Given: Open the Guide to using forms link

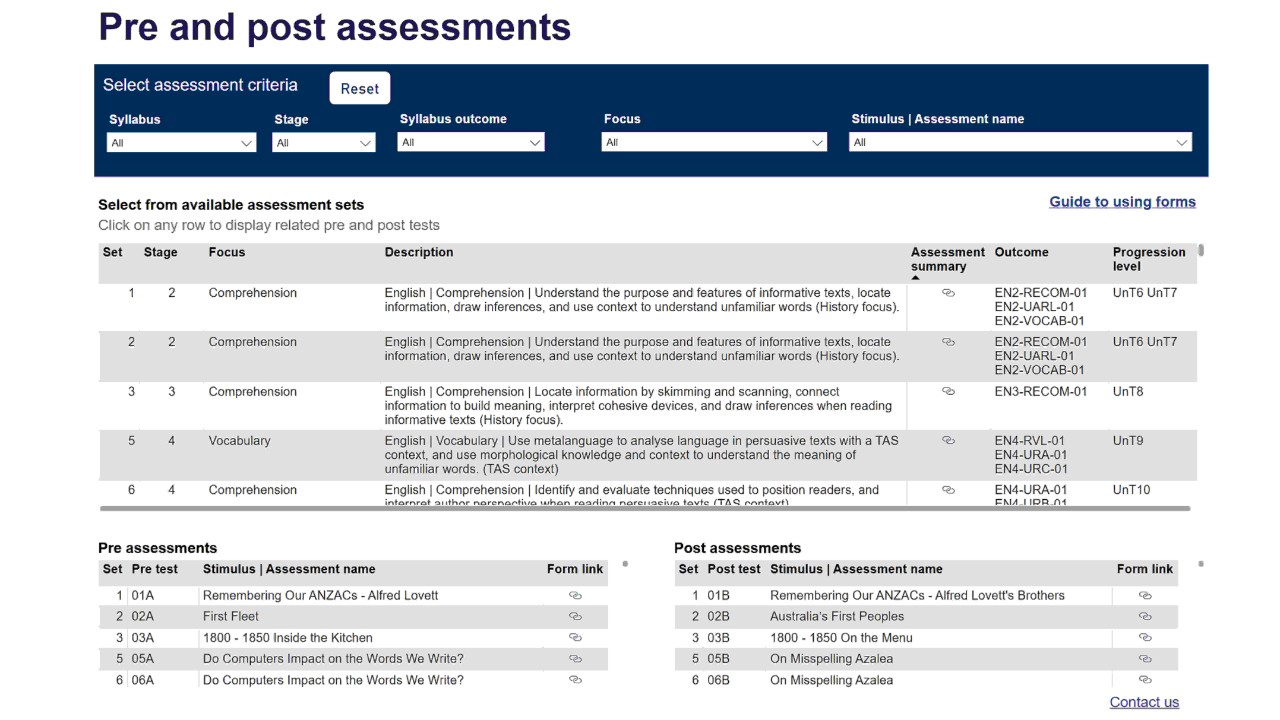Looking at the screenshot, I should (x=1122, y=202).
